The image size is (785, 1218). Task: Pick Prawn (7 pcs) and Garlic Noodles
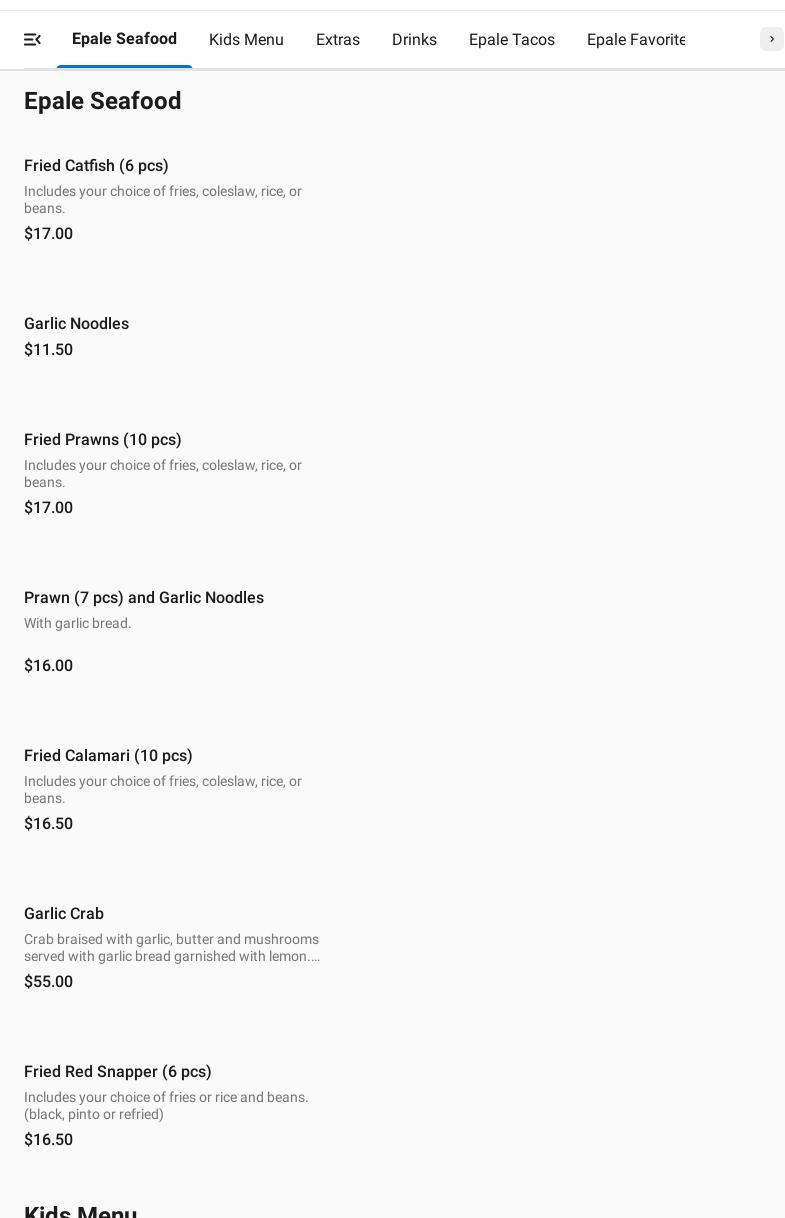point(144,598)
